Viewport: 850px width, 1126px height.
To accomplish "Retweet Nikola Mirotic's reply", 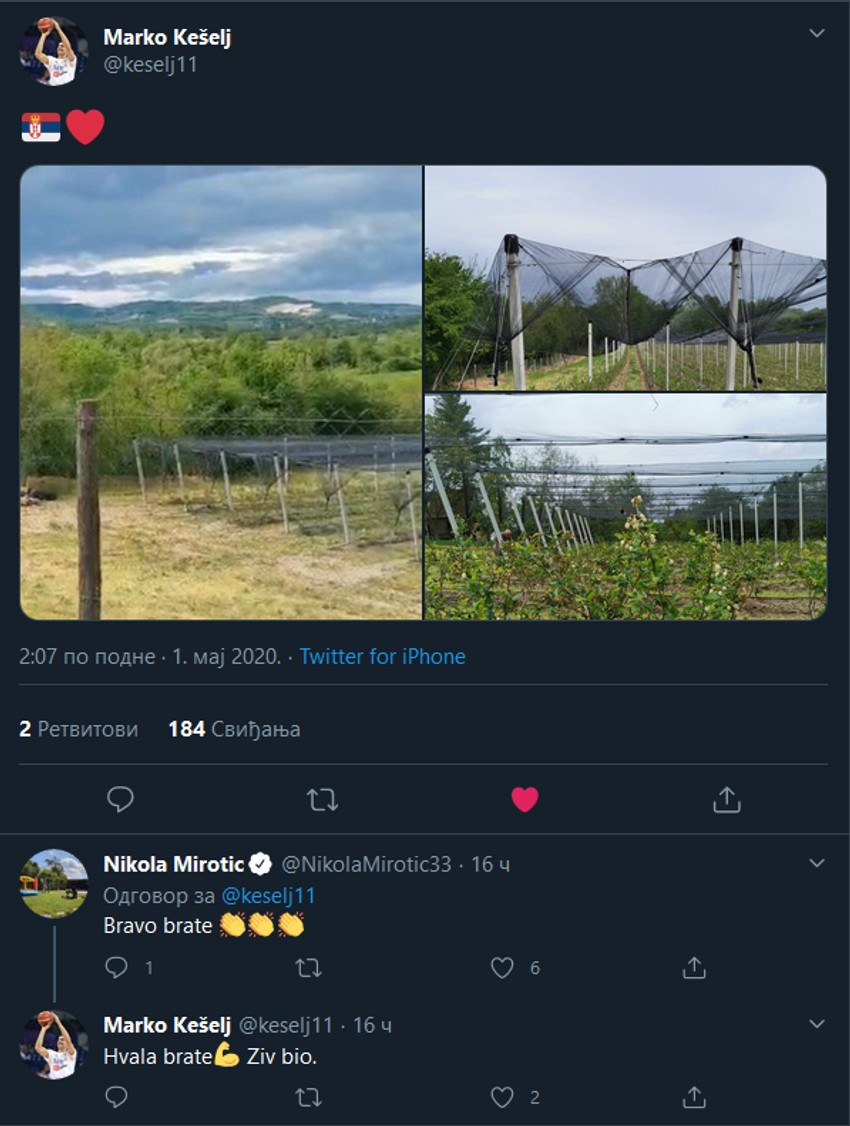I will [309, 967].
